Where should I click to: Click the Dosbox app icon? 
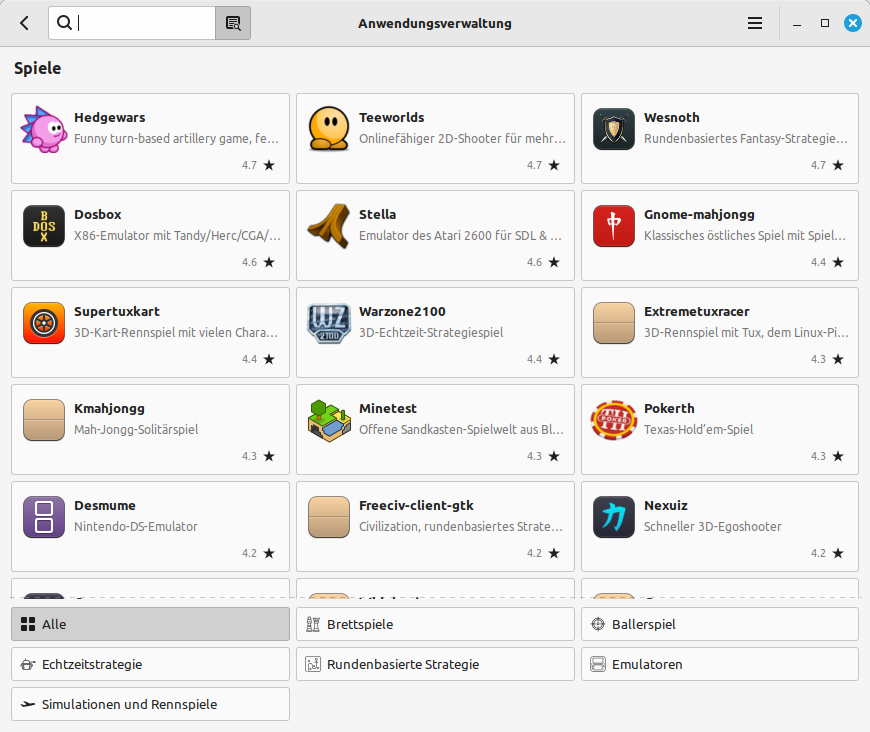point(43,226)
